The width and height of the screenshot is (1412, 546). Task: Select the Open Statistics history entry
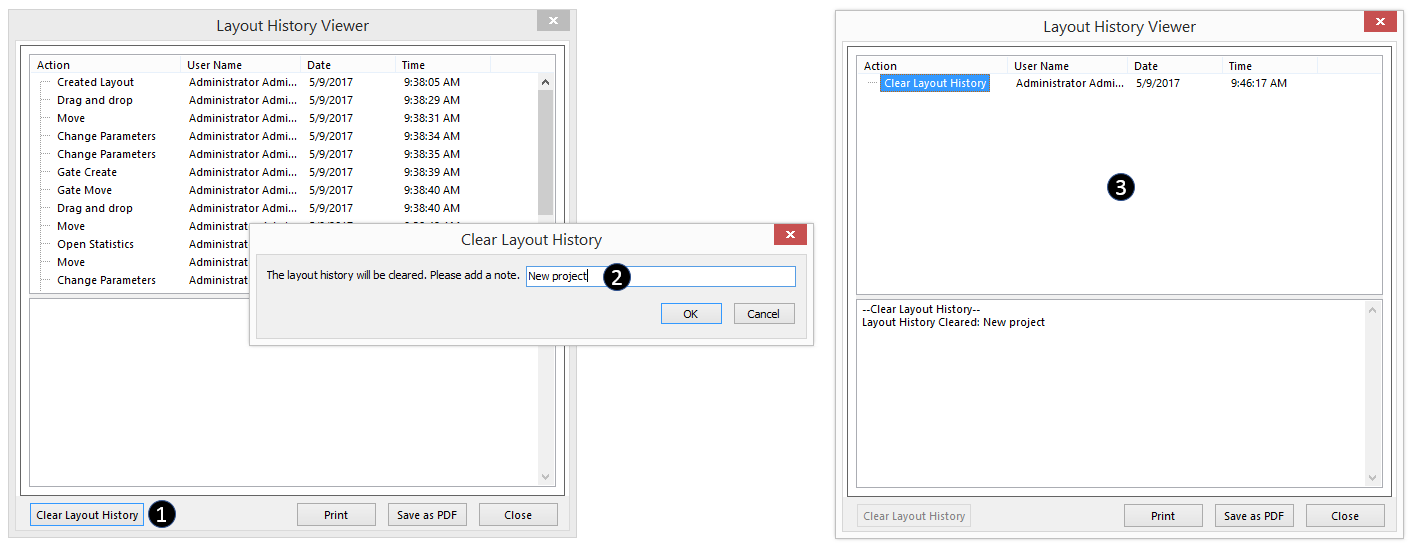[x=95, y=244]
